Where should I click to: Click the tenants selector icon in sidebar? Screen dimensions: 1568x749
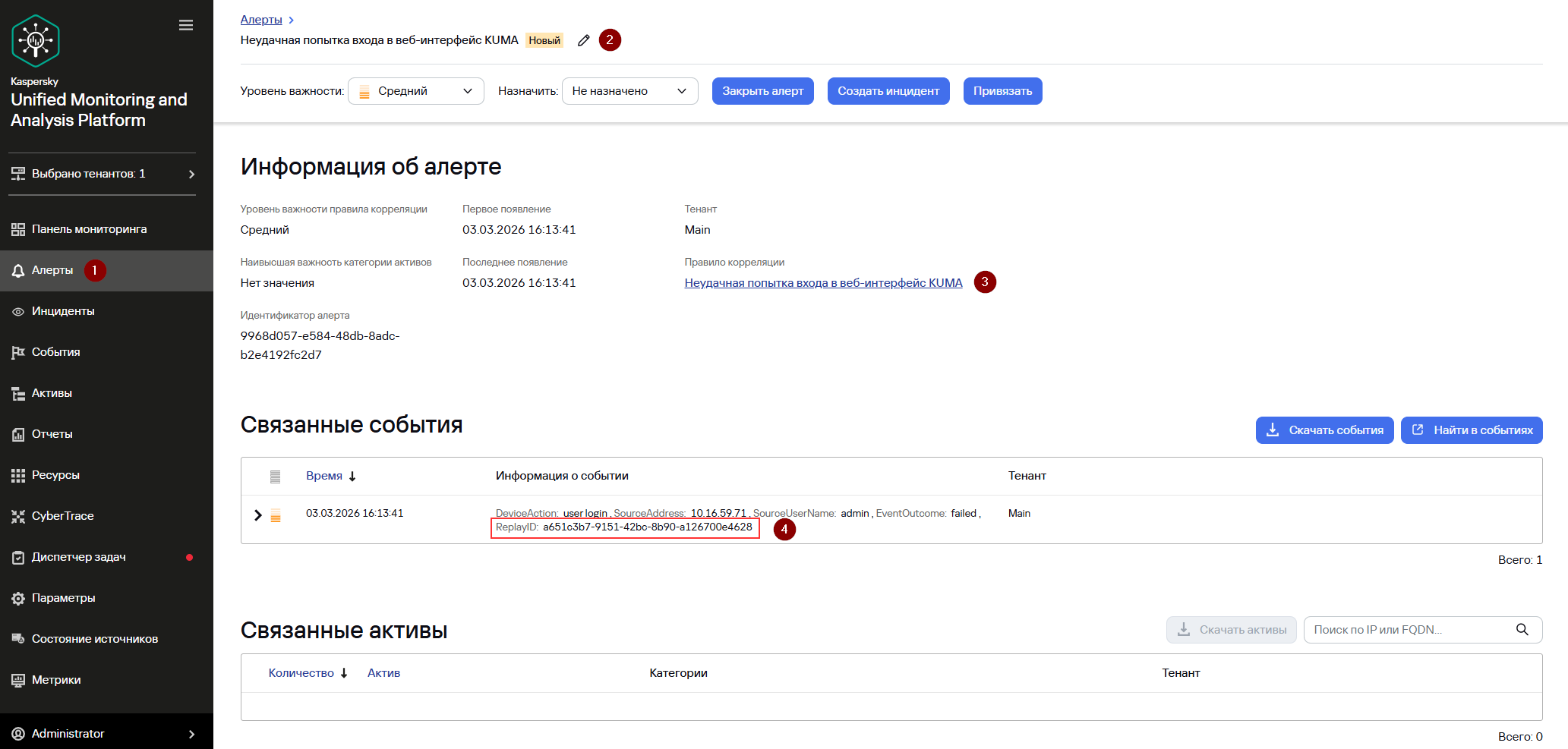[18, 174]
